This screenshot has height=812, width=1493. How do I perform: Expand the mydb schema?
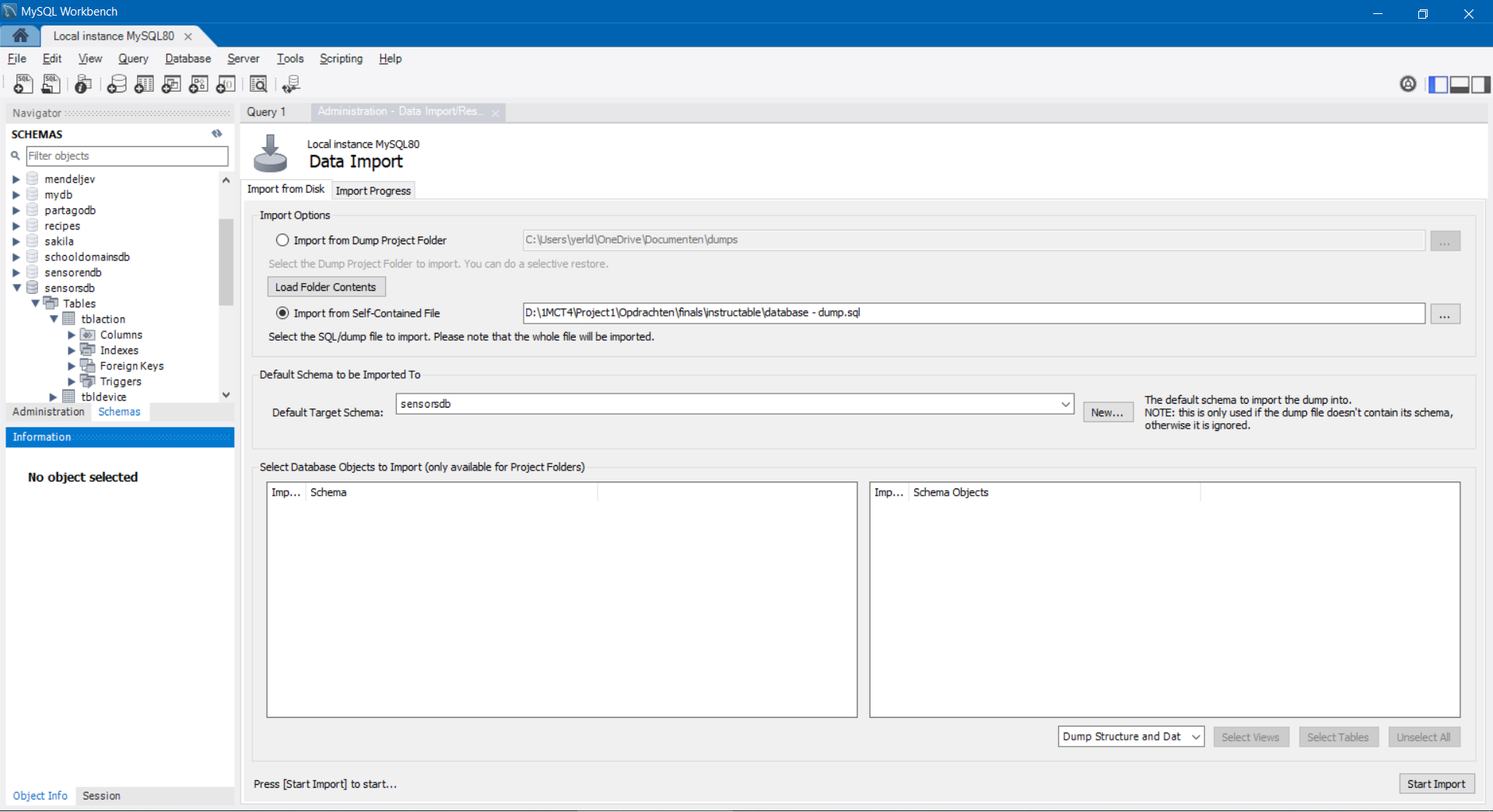pos(16,194)
